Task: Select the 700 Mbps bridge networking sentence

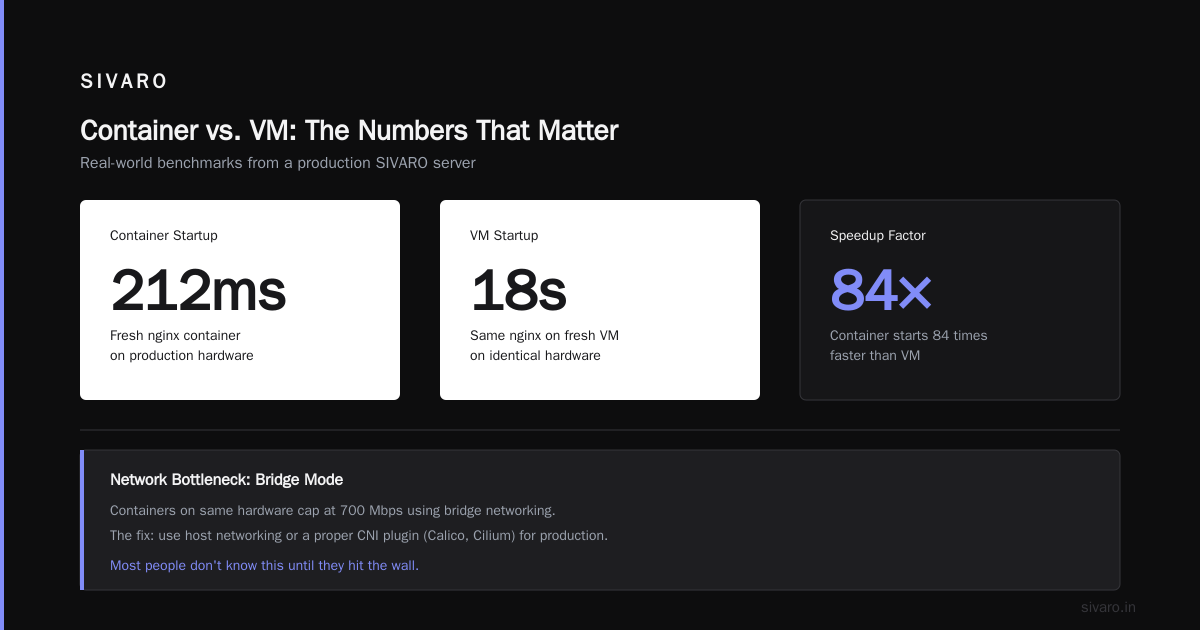Action: pos(333,510)
